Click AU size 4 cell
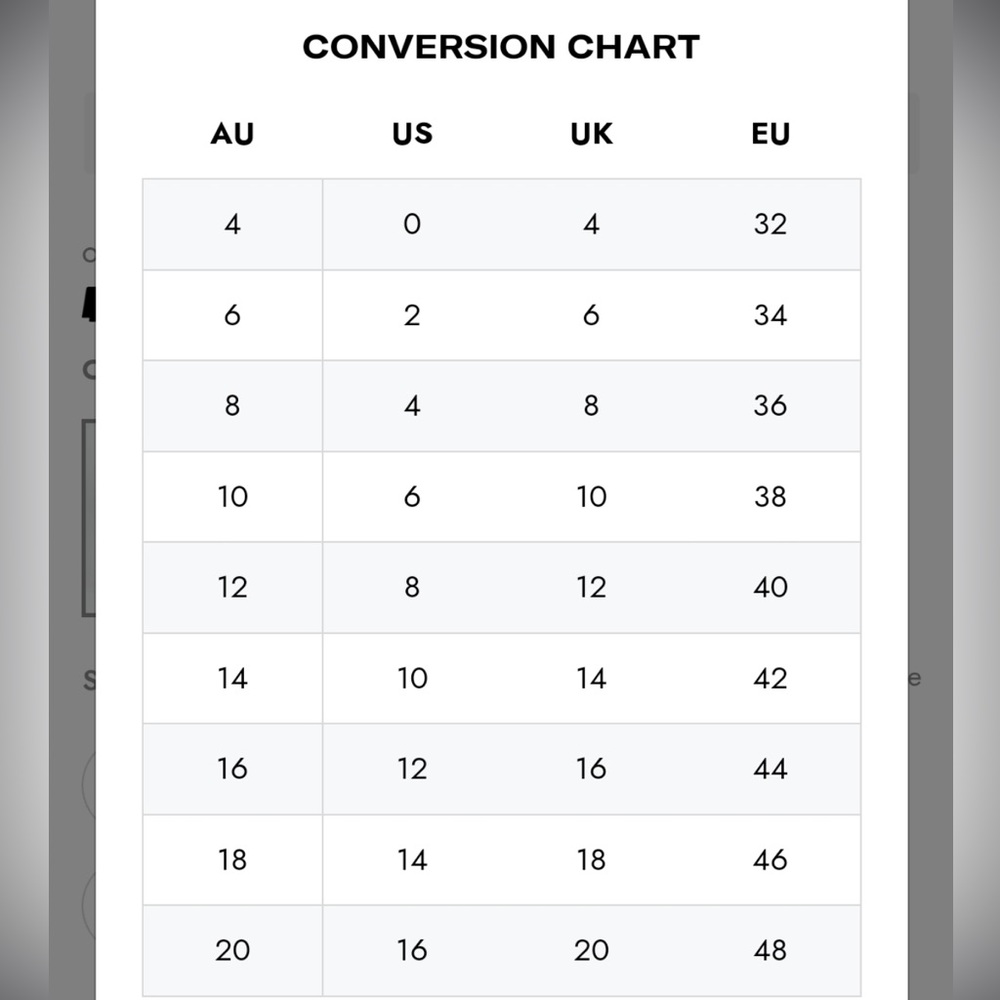 tap(233, 224)
